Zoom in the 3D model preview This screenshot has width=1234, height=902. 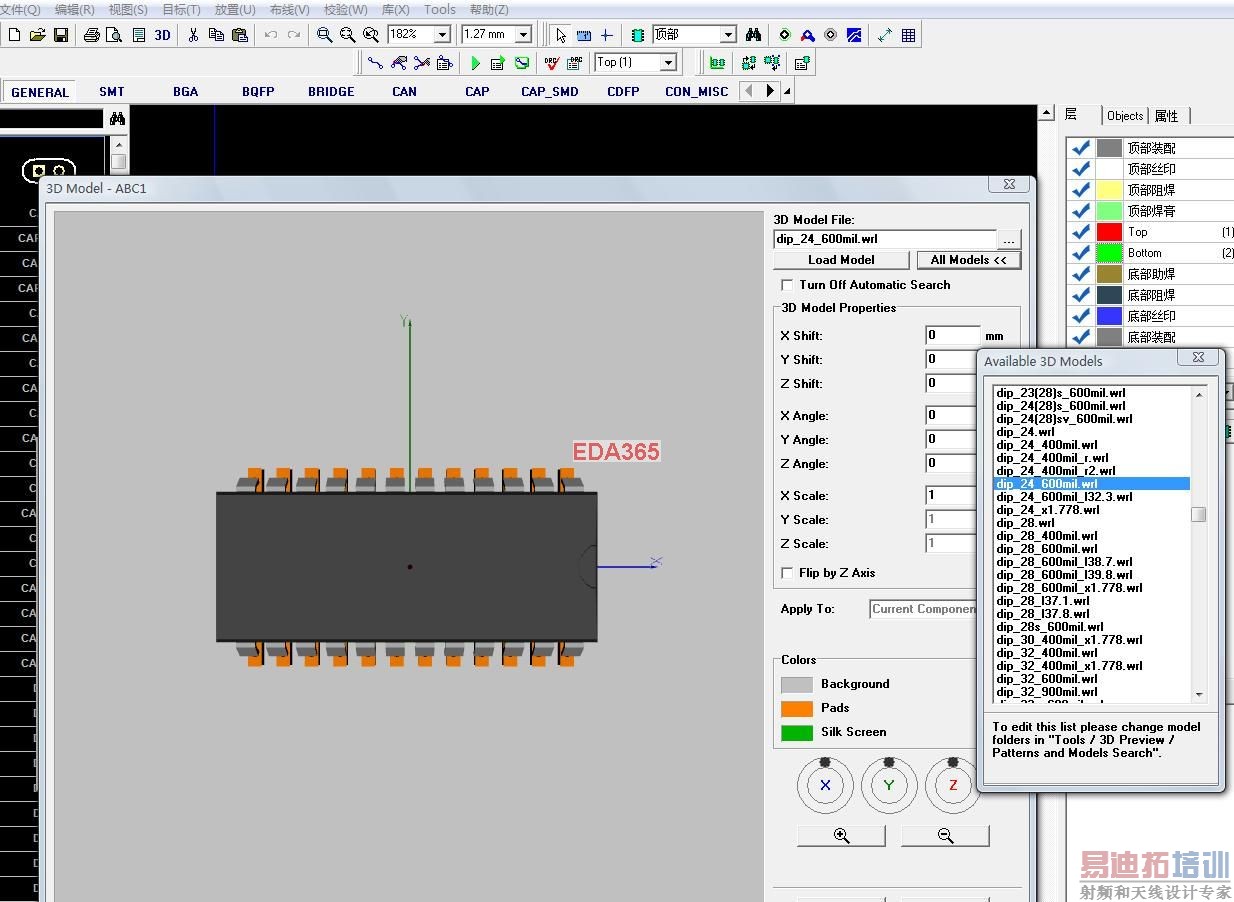point(841,836)
